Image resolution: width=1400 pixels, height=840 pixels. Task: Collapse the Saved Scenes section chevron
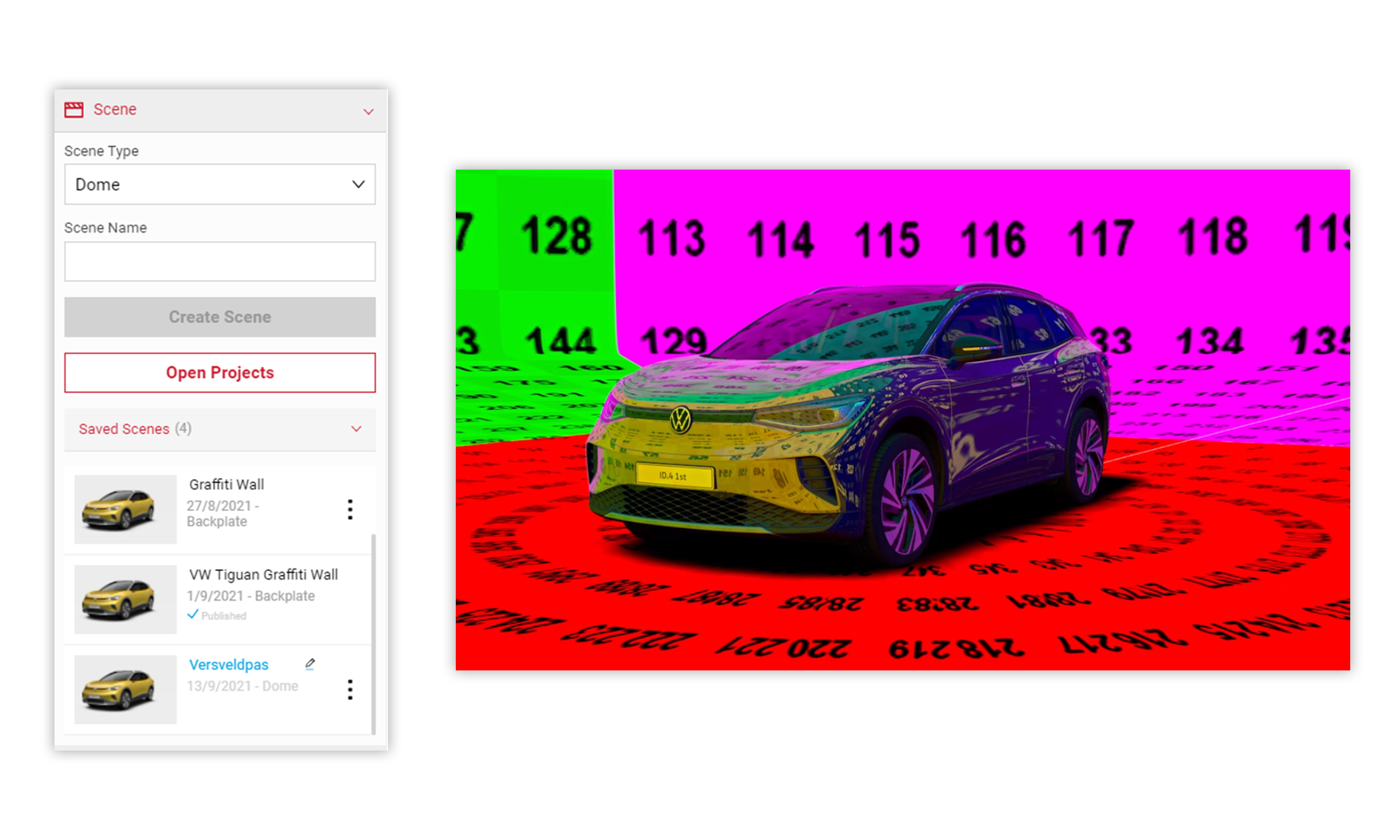[356, 429]
